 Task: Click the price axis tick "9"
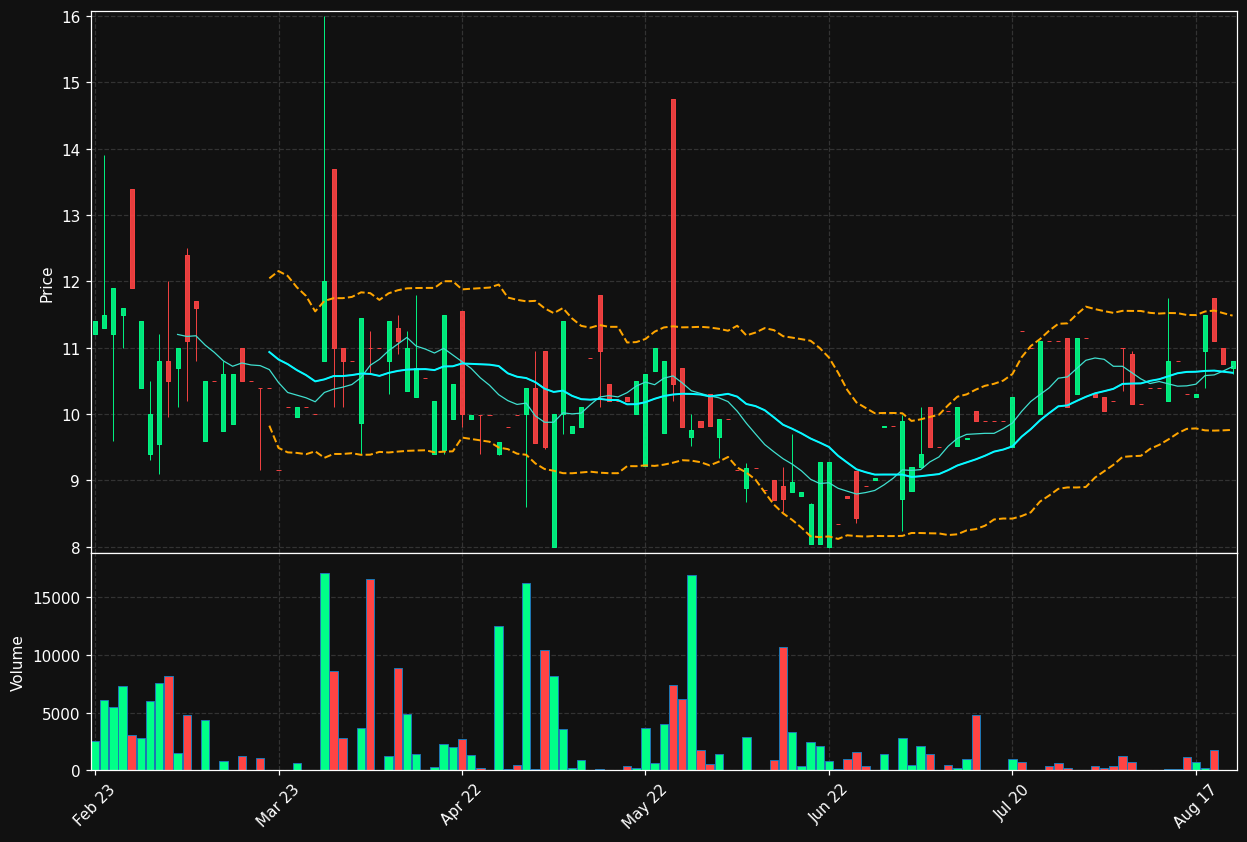pos(76,481)
